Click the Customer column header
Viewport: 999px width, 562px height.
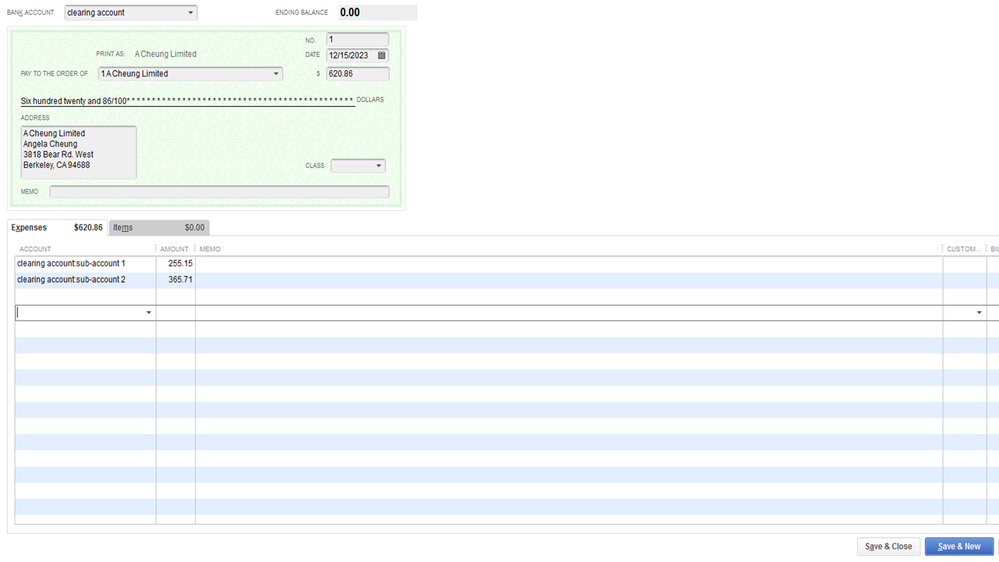tap(963, 249)
